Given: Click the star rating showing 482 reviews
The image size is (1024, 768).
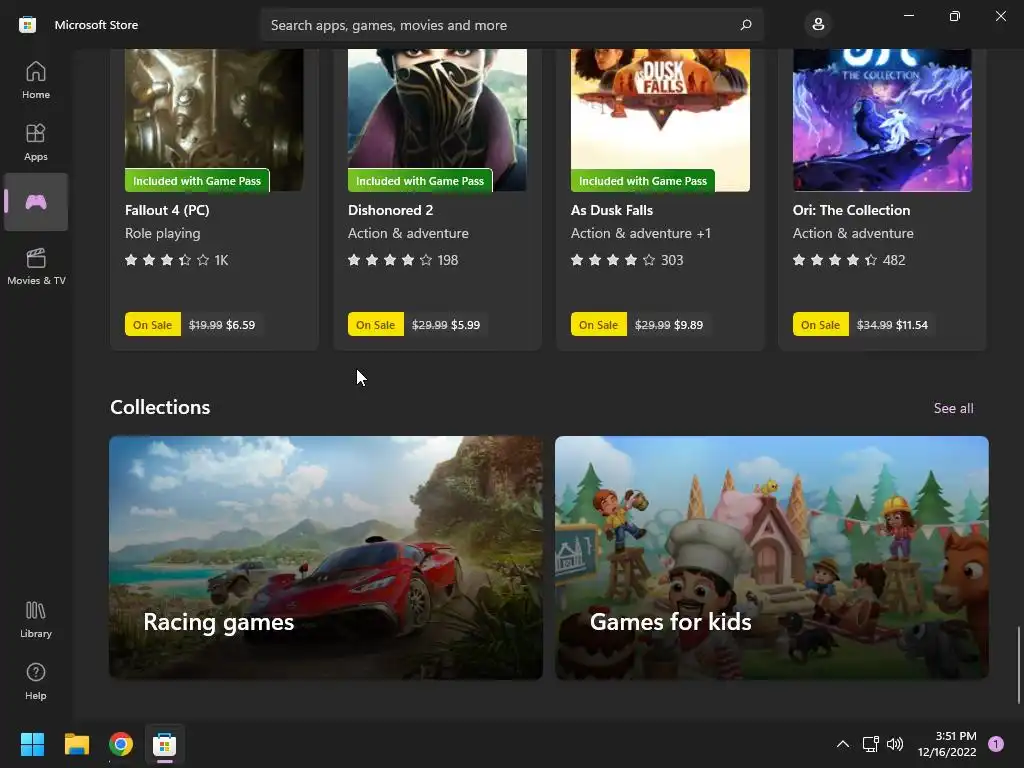Looking at the screenshot, I should tap(849, 260).
